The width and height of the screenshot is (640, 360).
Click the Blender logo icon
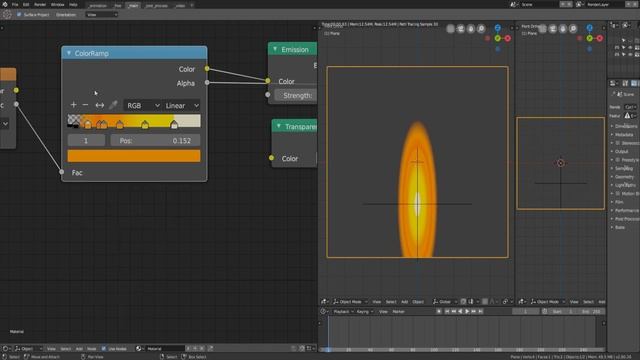5,4
